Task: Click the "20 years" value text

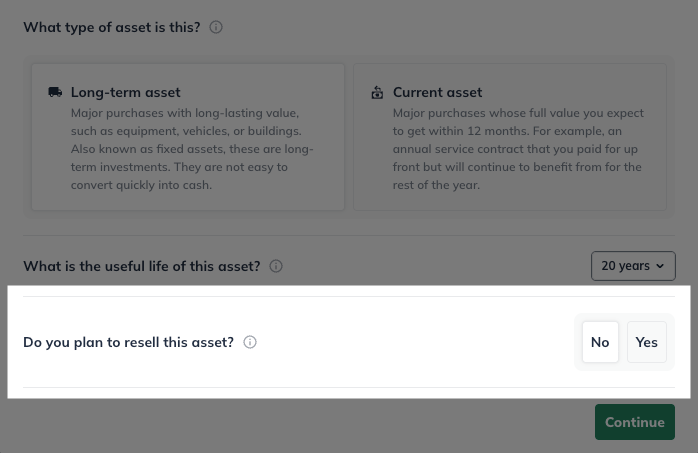Action: tap(625, 266)
